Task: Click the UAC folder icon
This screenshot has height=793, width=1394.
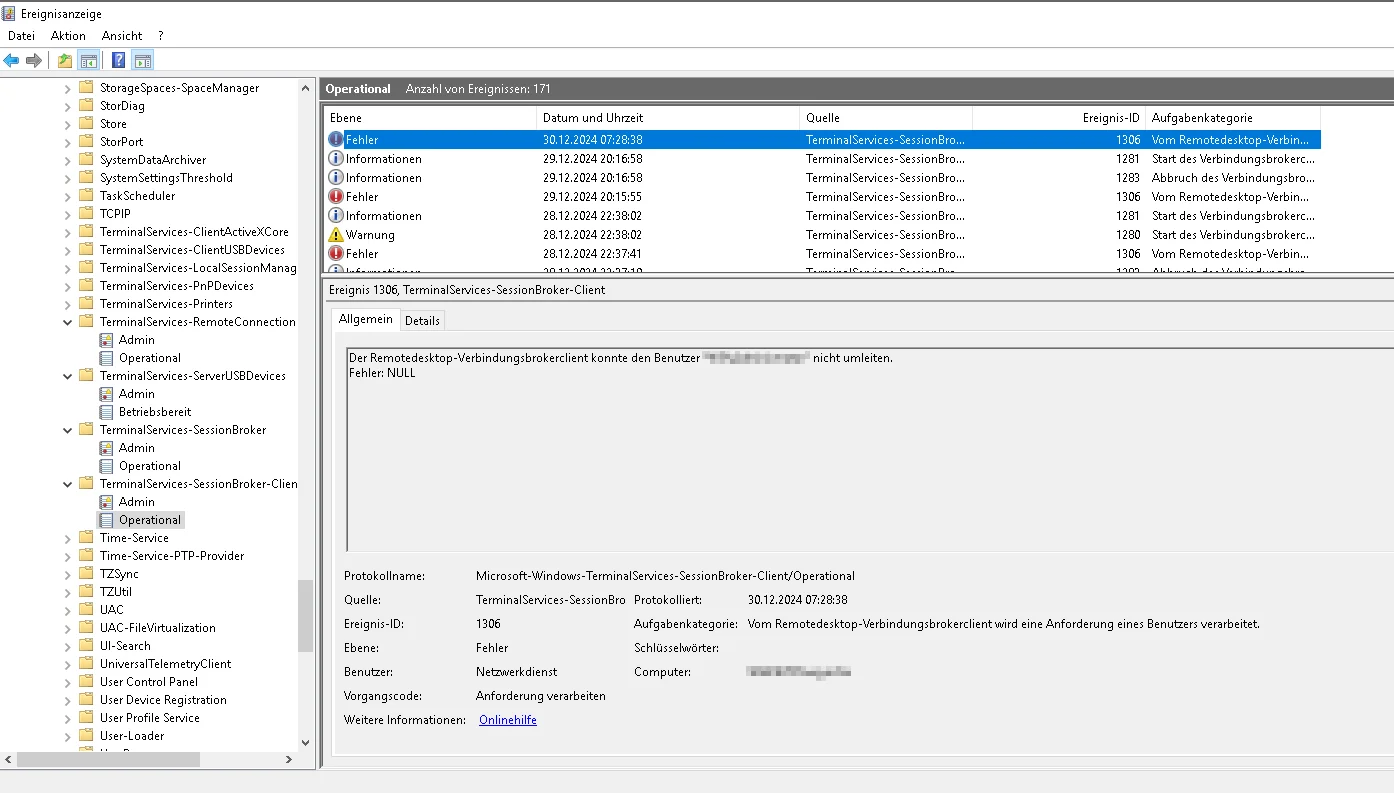Action: [86, 610]
